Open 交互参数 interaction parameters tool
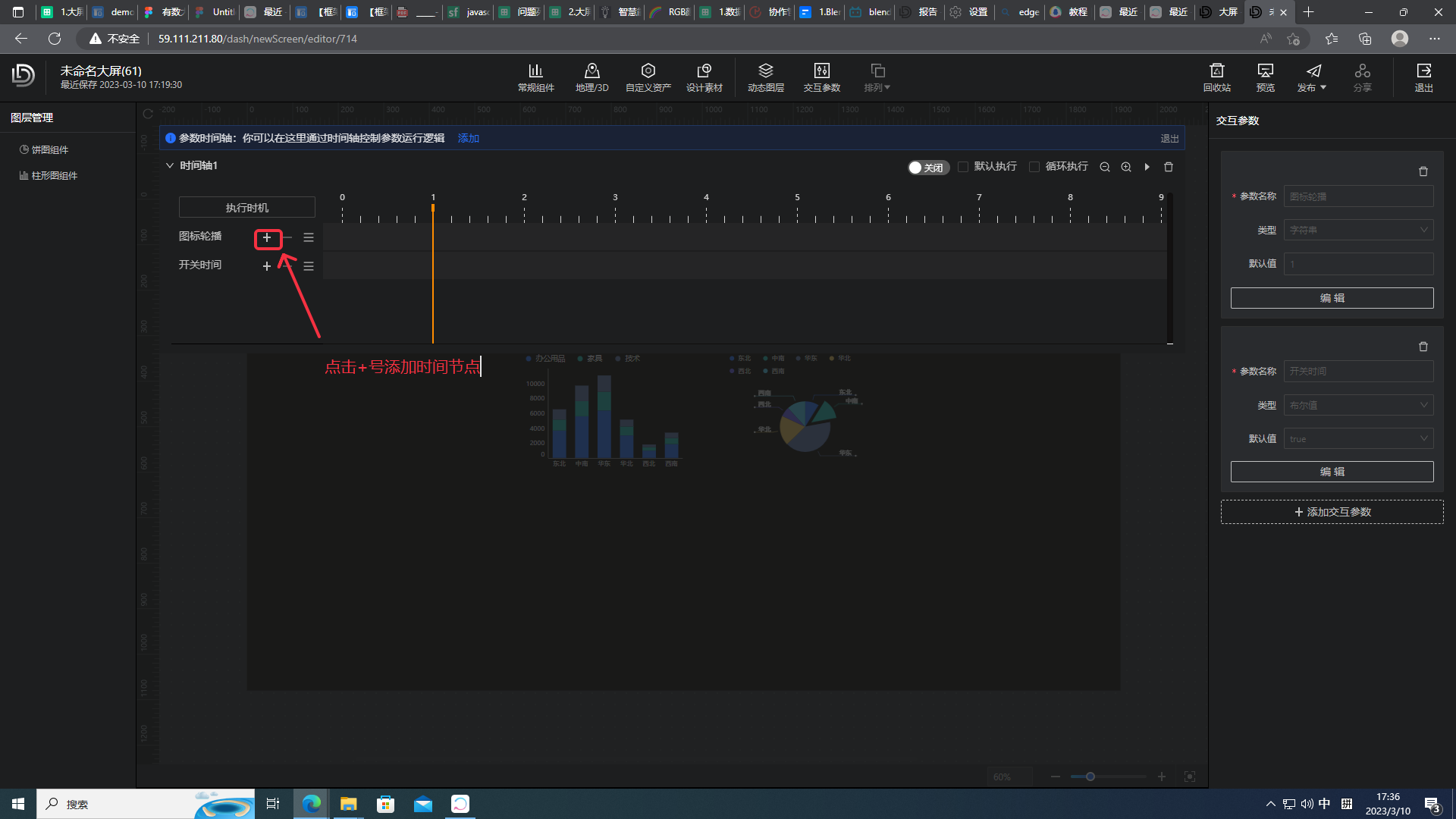The width and height of the screenshot is (1456, 819). click(821, 77)
